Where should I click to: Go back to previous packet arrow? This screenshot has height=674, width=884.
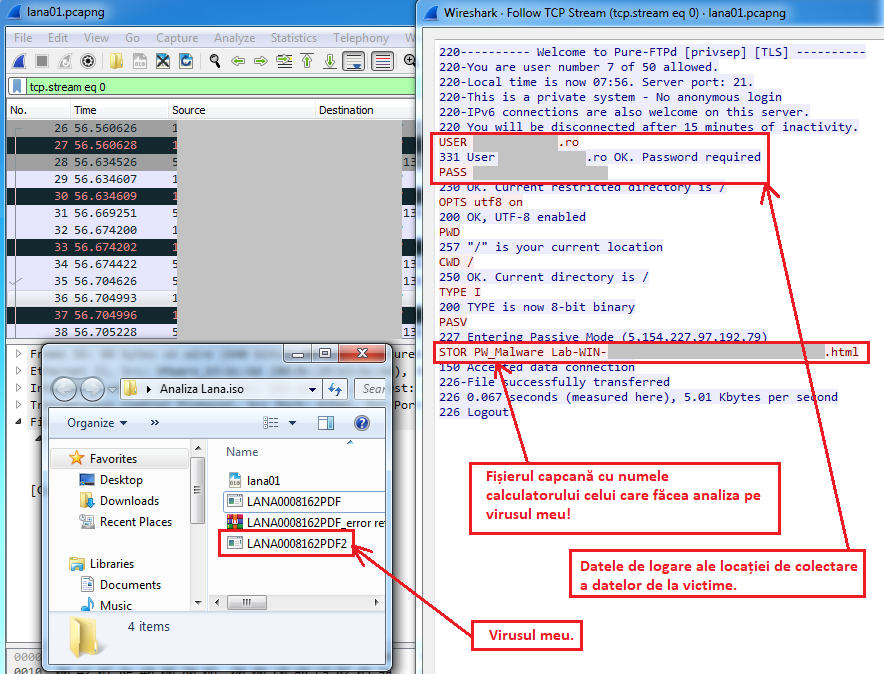click(x=238, y=61)
